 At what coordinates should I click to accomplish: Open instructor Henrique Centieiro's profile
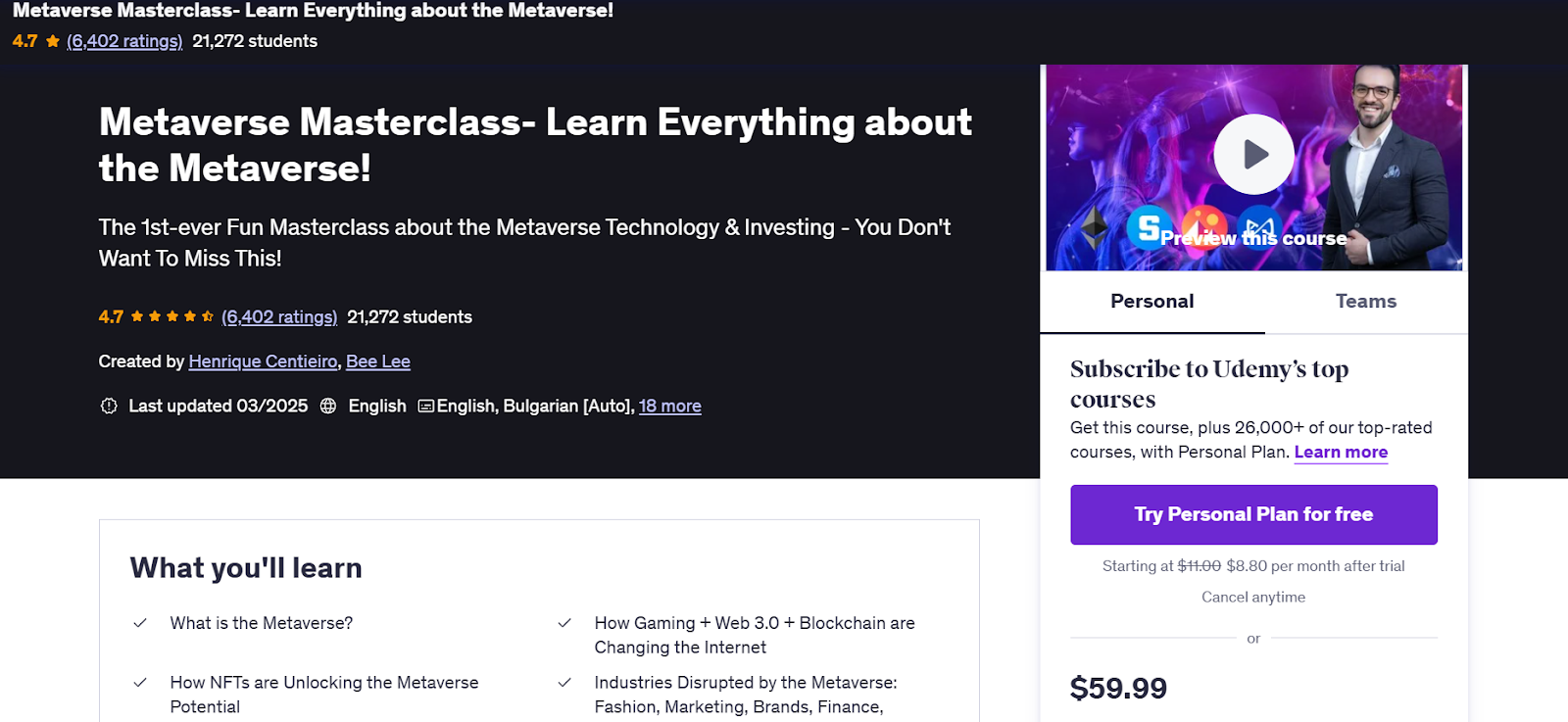(263, 361)
